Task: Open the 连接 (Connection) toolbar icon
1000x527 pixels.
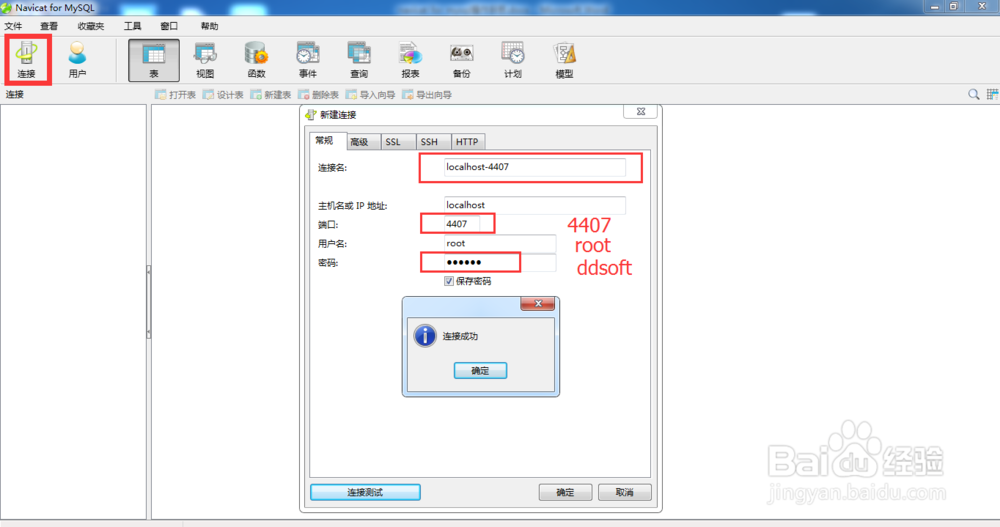Action: click(27, 59)
